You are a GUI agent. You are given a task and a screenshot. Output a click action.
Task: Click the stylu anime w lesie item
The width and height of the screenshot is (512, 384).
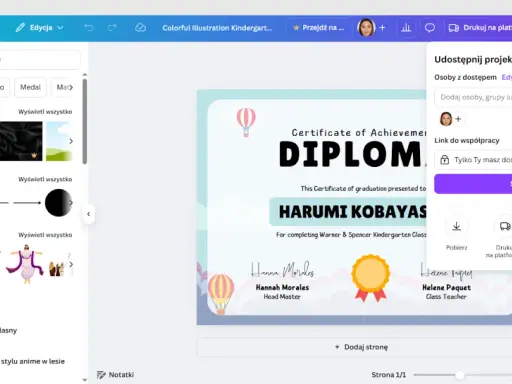33,361
